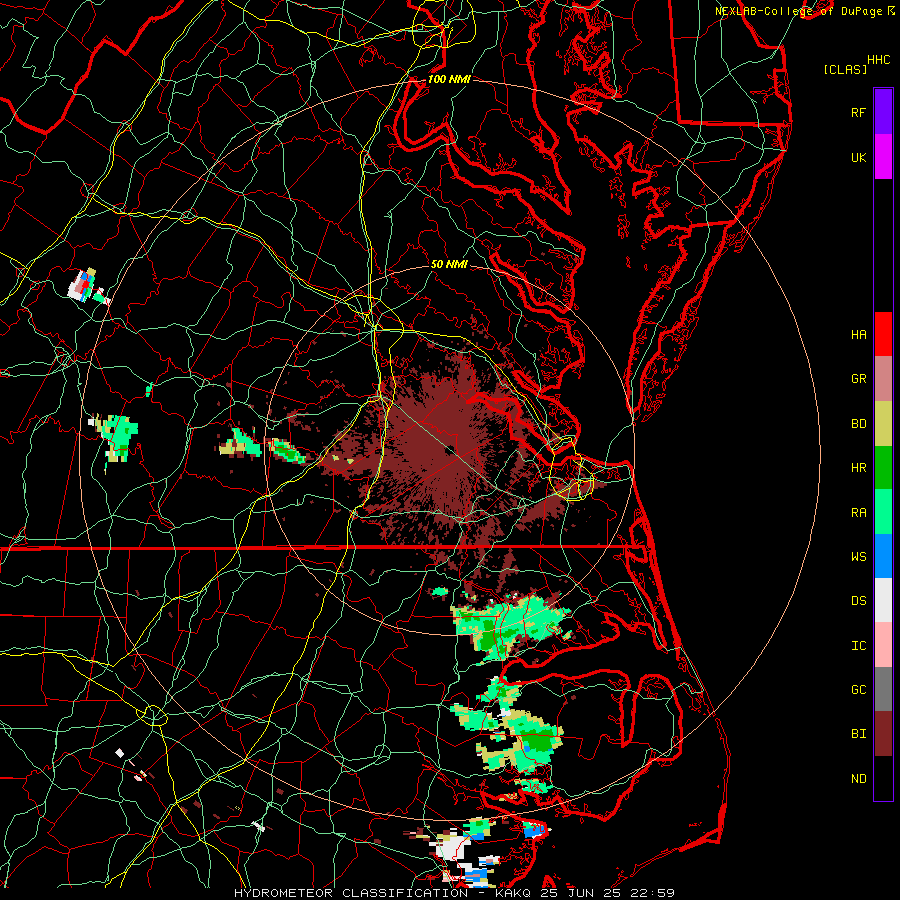
Task: Click the IC legend label
Action: pyautogui.click(x=858, y=646)
